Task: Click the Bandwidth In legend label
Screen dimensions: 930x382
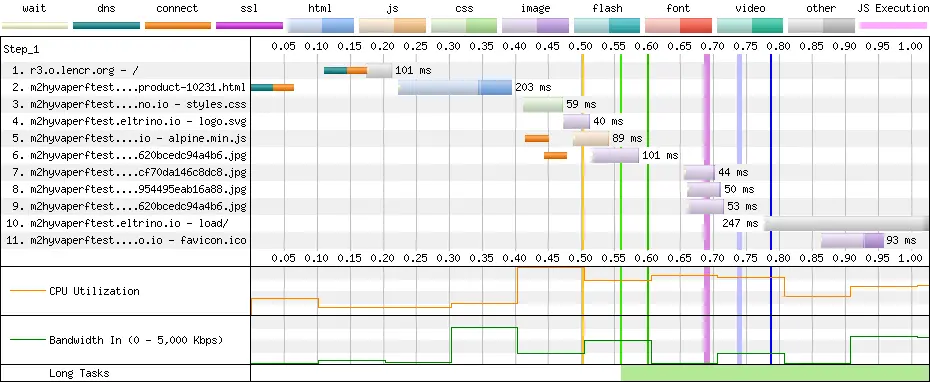Action: point(136,340)
